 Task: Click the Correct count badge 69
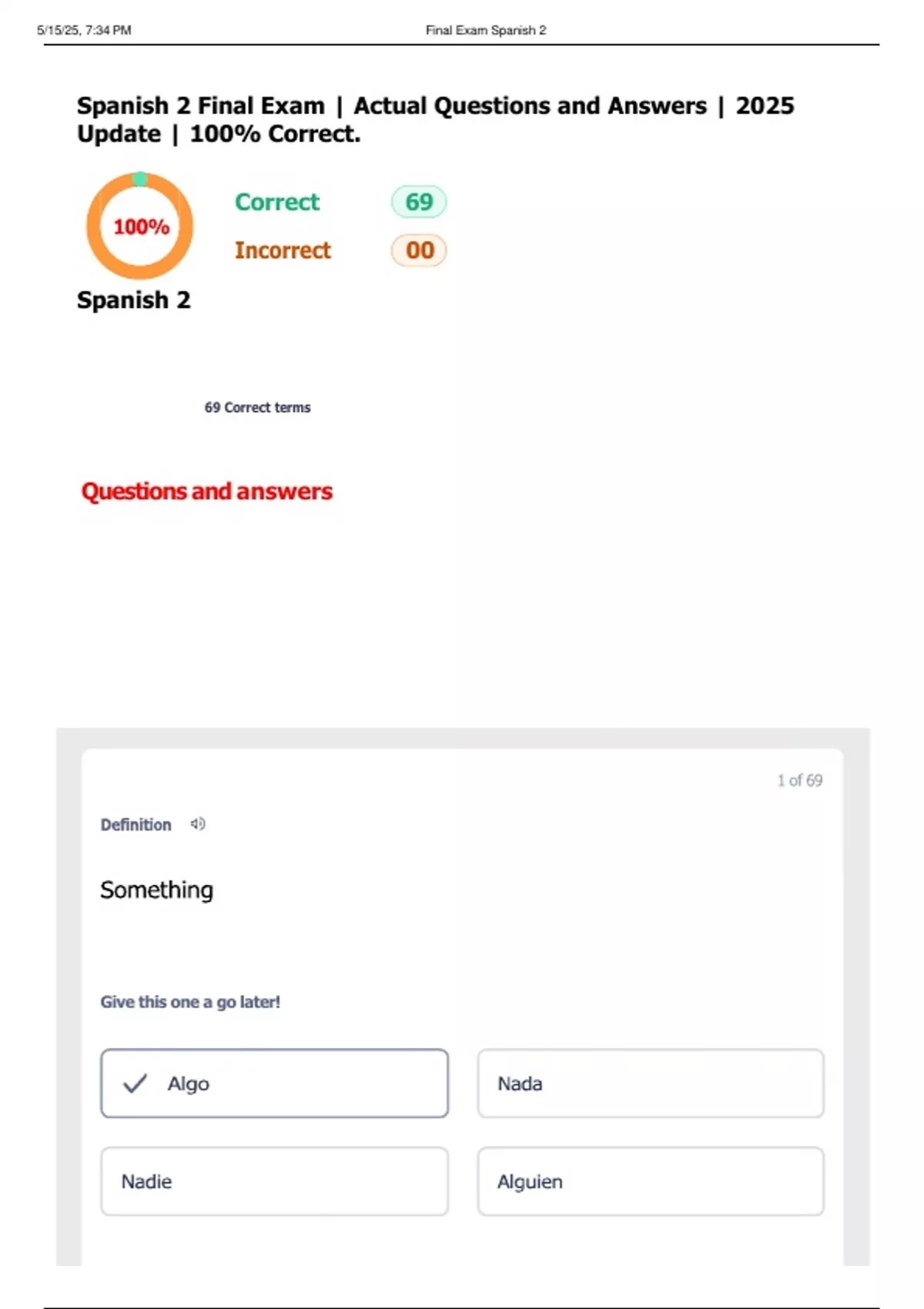[x=419, y=202]
